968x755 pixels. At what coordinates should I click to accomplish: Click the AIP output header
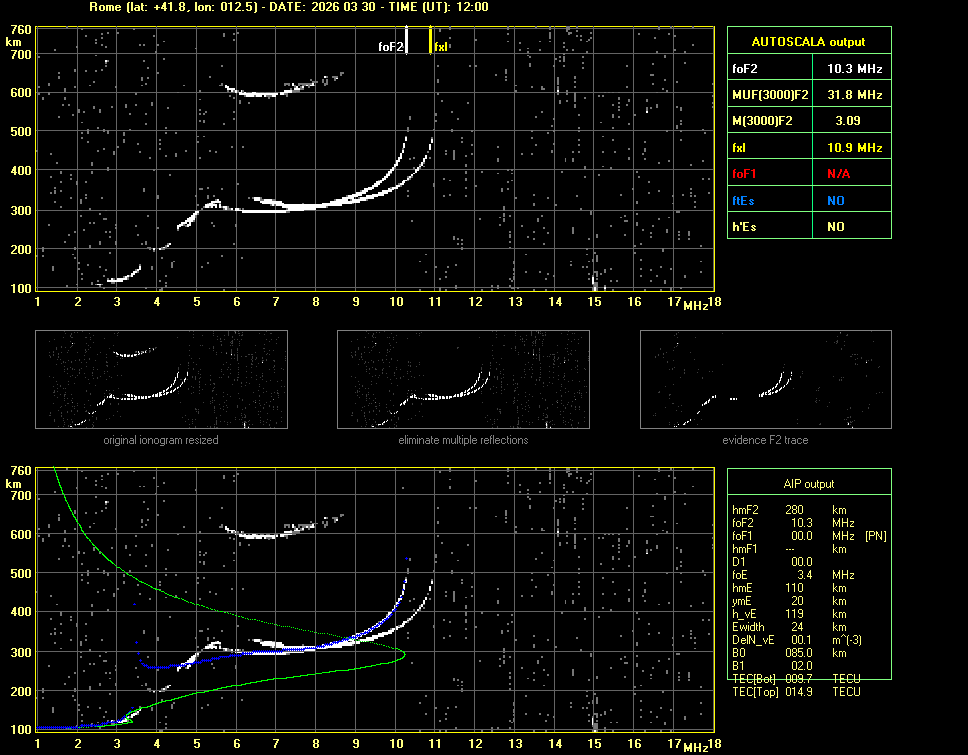(x=808, y=484)
